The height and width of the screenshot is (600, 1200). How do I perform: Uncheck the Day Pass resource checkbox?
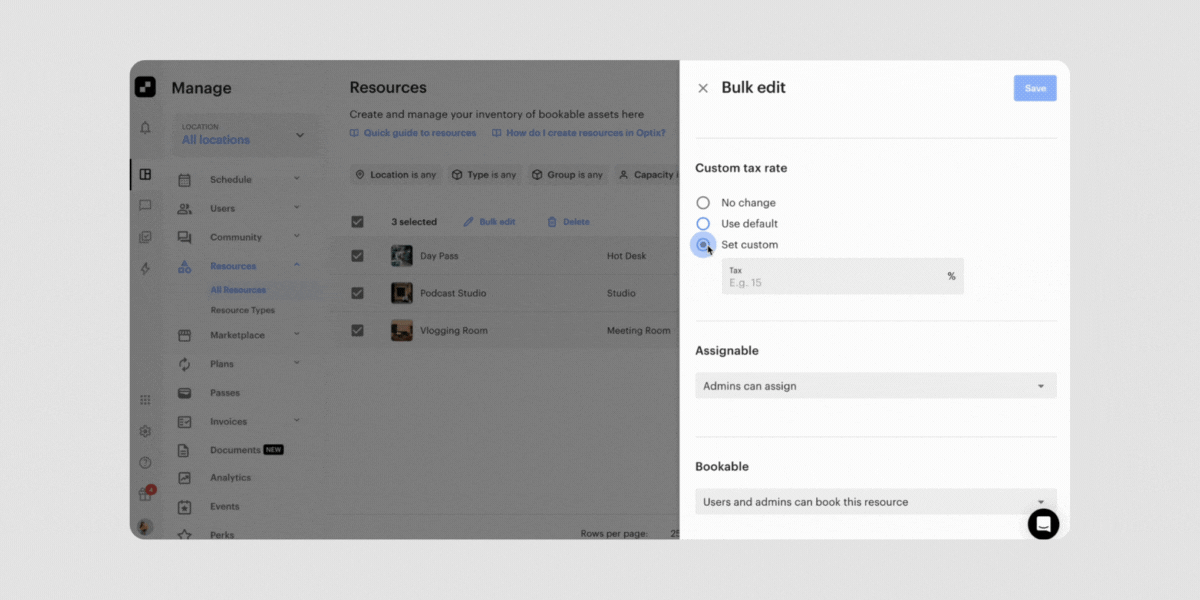pos(357,255)
